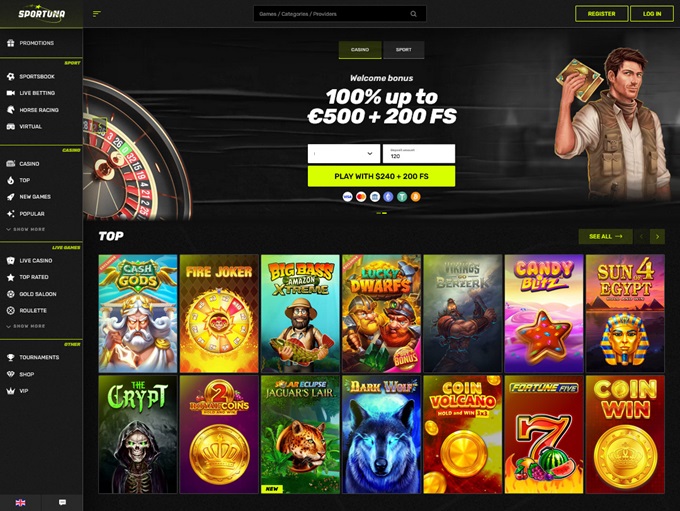Click the deposit amount input field
This screenshot has width=680, height=511.
coord(419,154)
